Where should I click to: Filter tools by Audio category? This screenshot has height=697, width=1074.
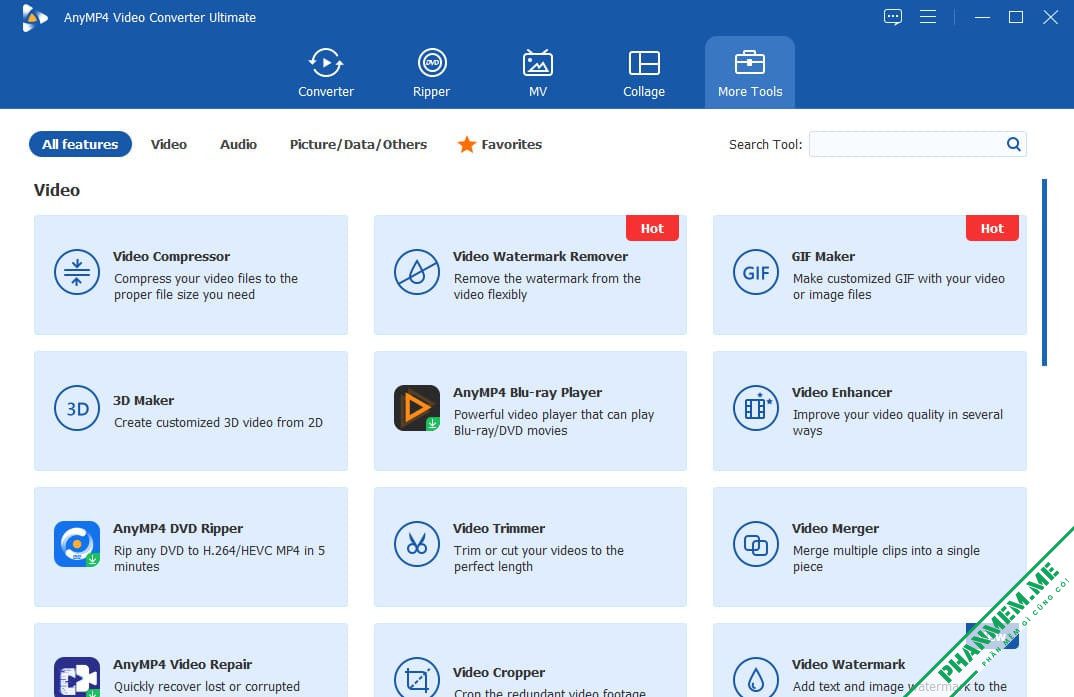[238, 144]
